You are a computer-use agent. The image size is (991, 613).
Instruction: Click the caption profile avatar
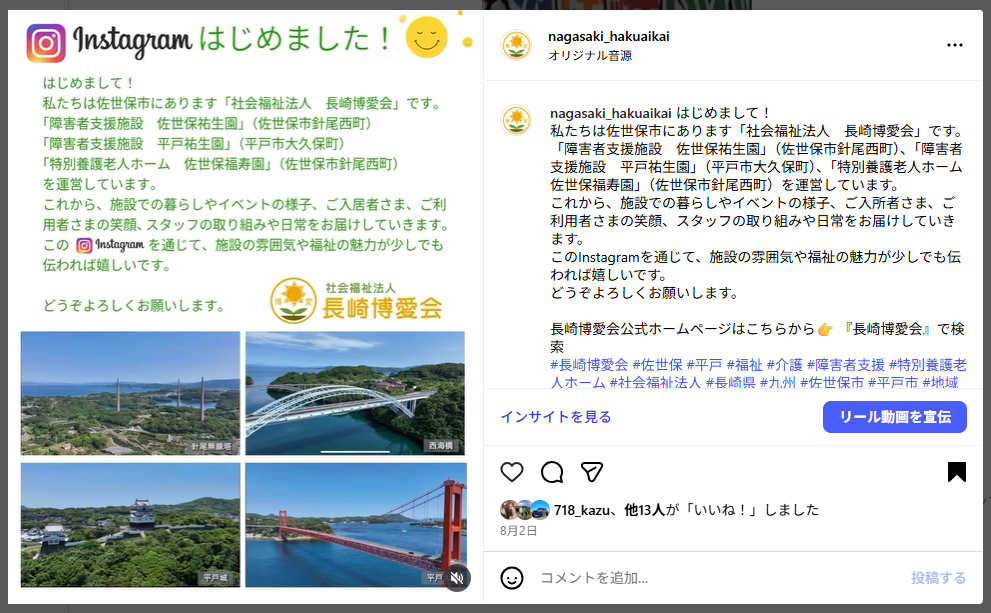pos(517,121)
